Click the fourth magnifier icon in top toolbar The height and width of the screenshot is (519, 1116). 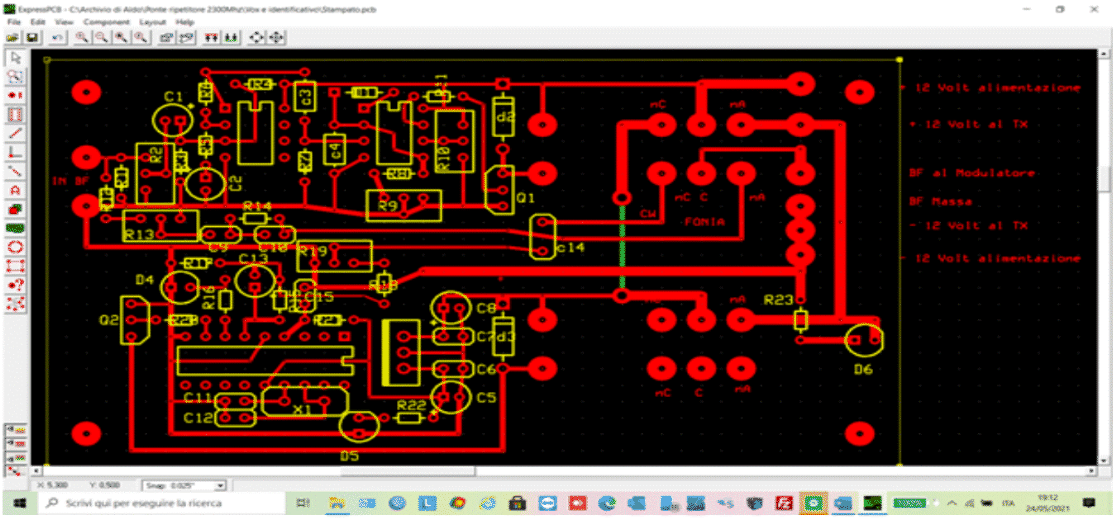[x=141, y=38]
